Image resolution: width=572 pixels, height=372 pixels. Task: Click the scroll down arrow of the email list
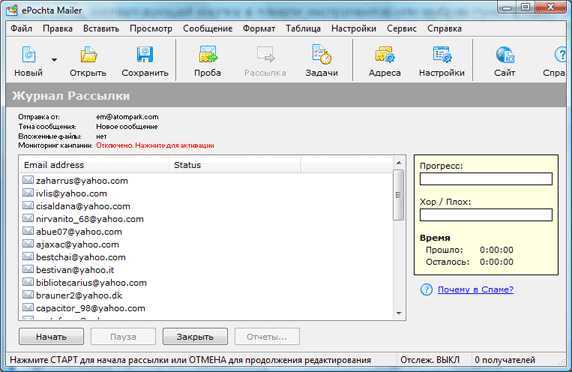398,313
